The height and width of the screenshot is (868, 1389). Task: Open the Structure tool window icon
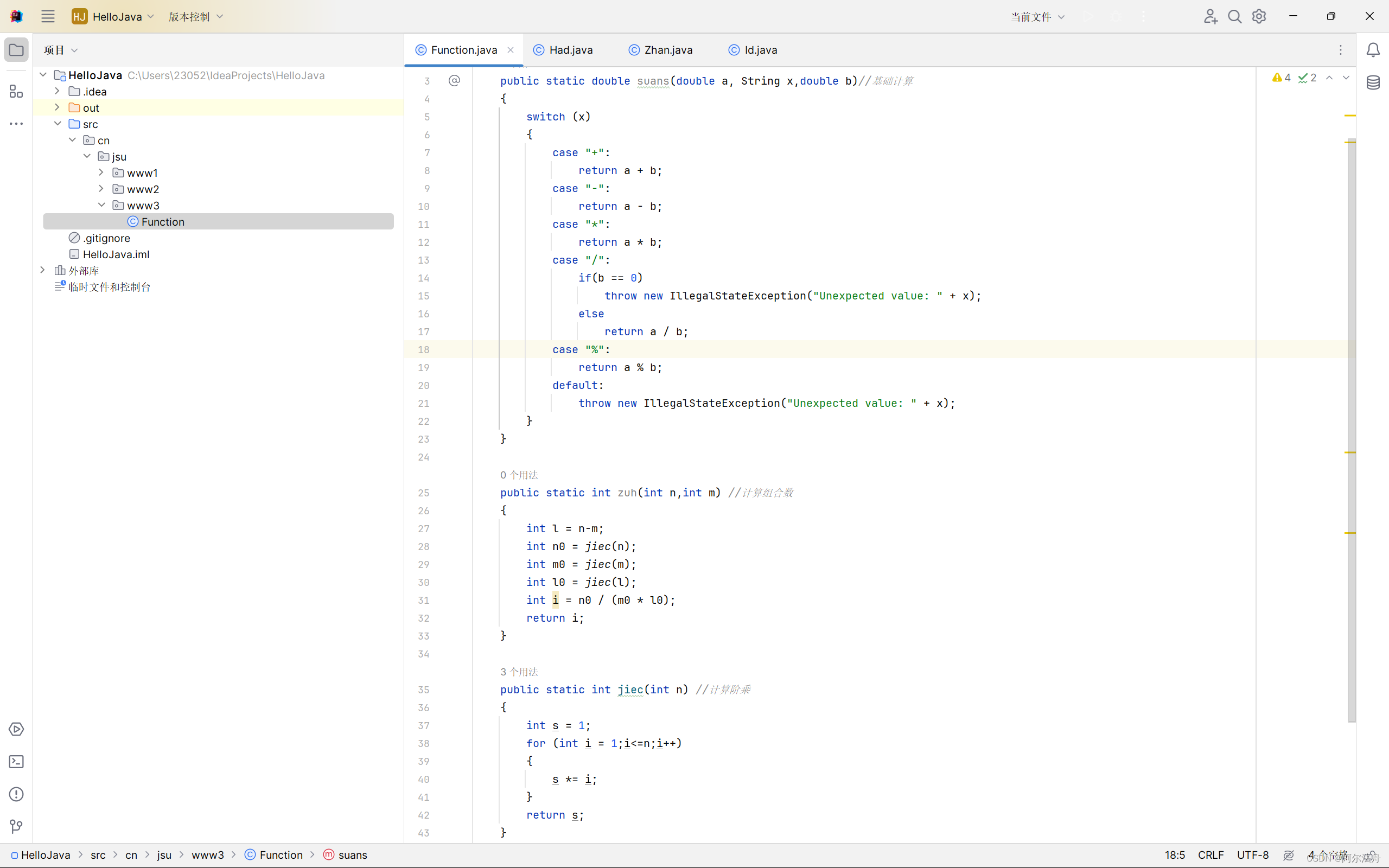click(x=16, y=91)
